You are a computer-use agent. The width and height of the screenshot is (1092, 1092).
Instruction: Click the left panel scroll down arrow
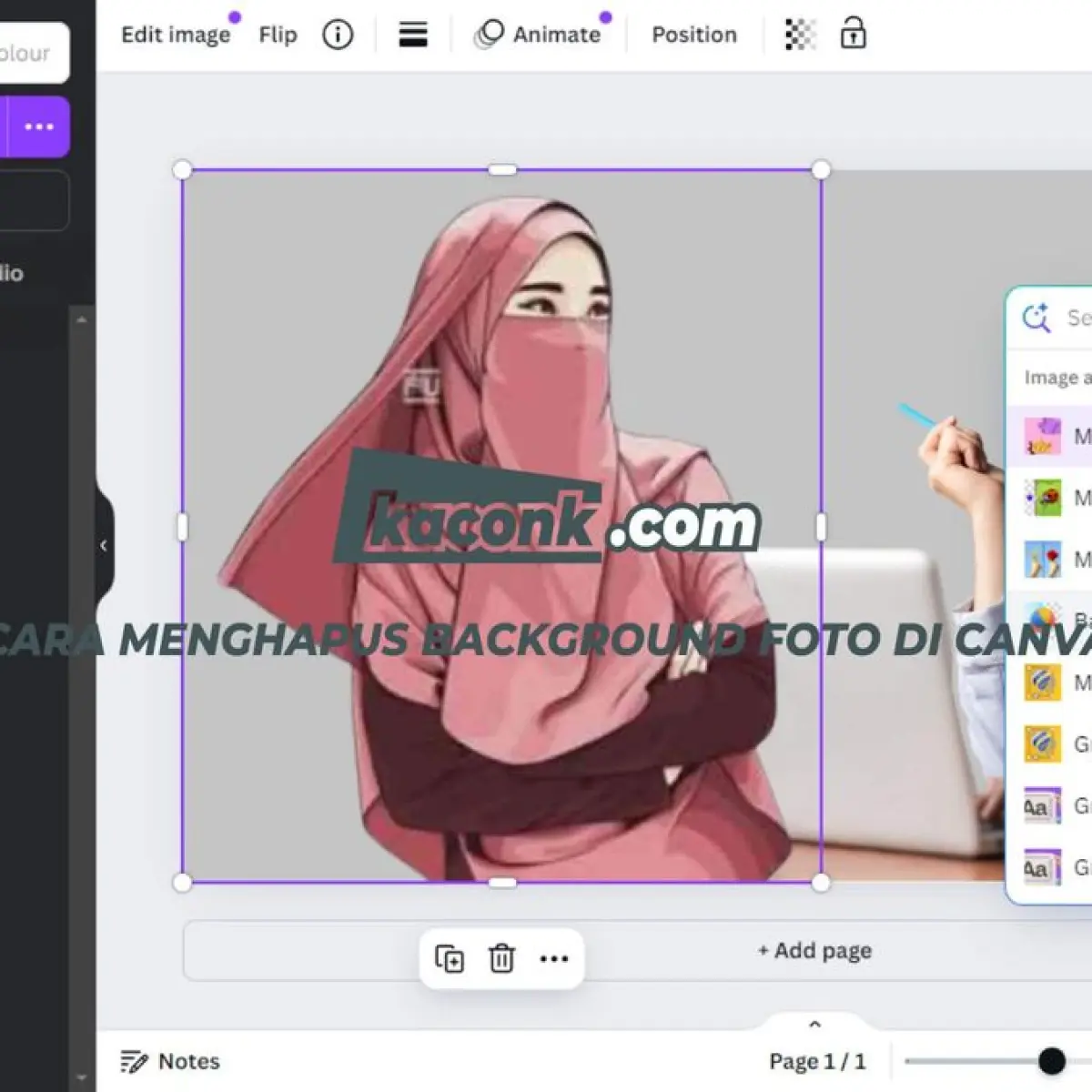(x=82, y=1077)
